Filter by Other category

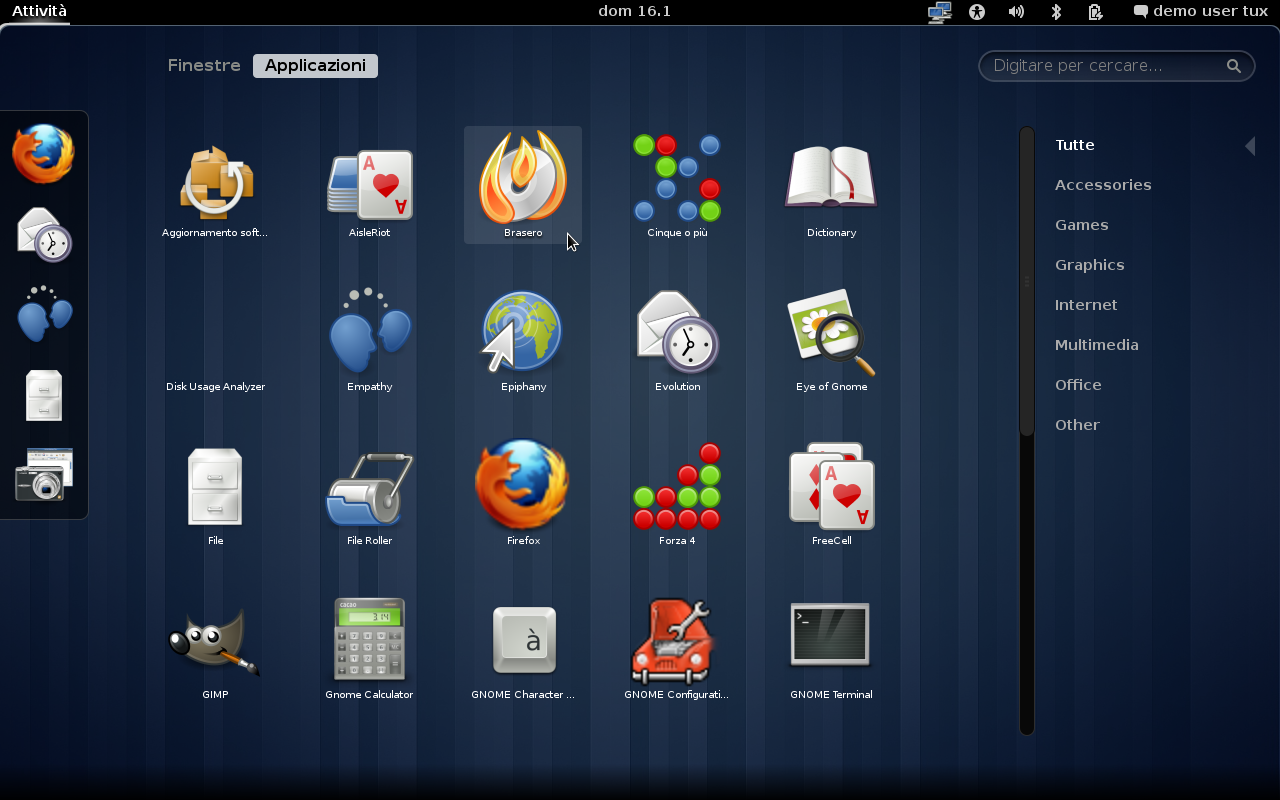(x=1077, y=425)
